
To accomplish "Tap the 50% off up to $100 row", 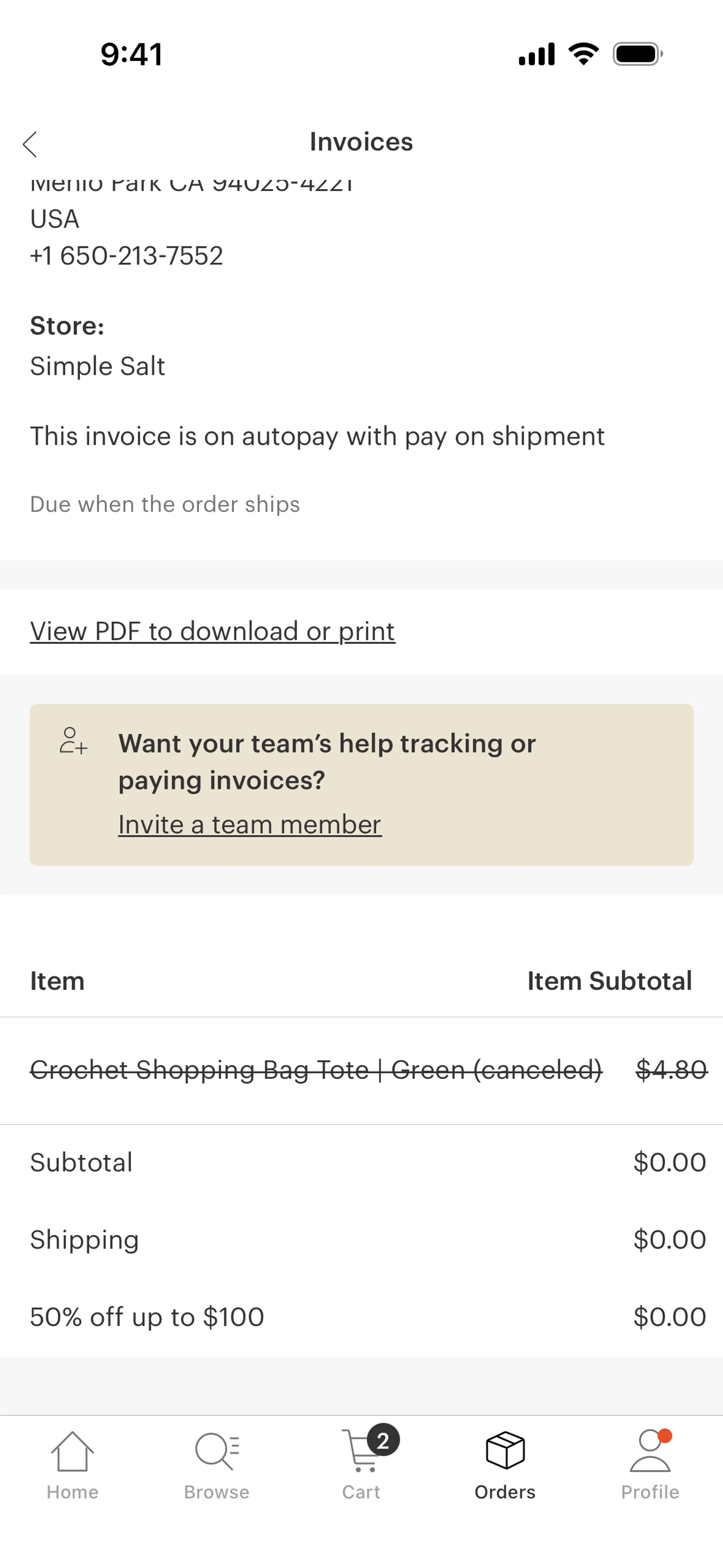I will 146,1317.
